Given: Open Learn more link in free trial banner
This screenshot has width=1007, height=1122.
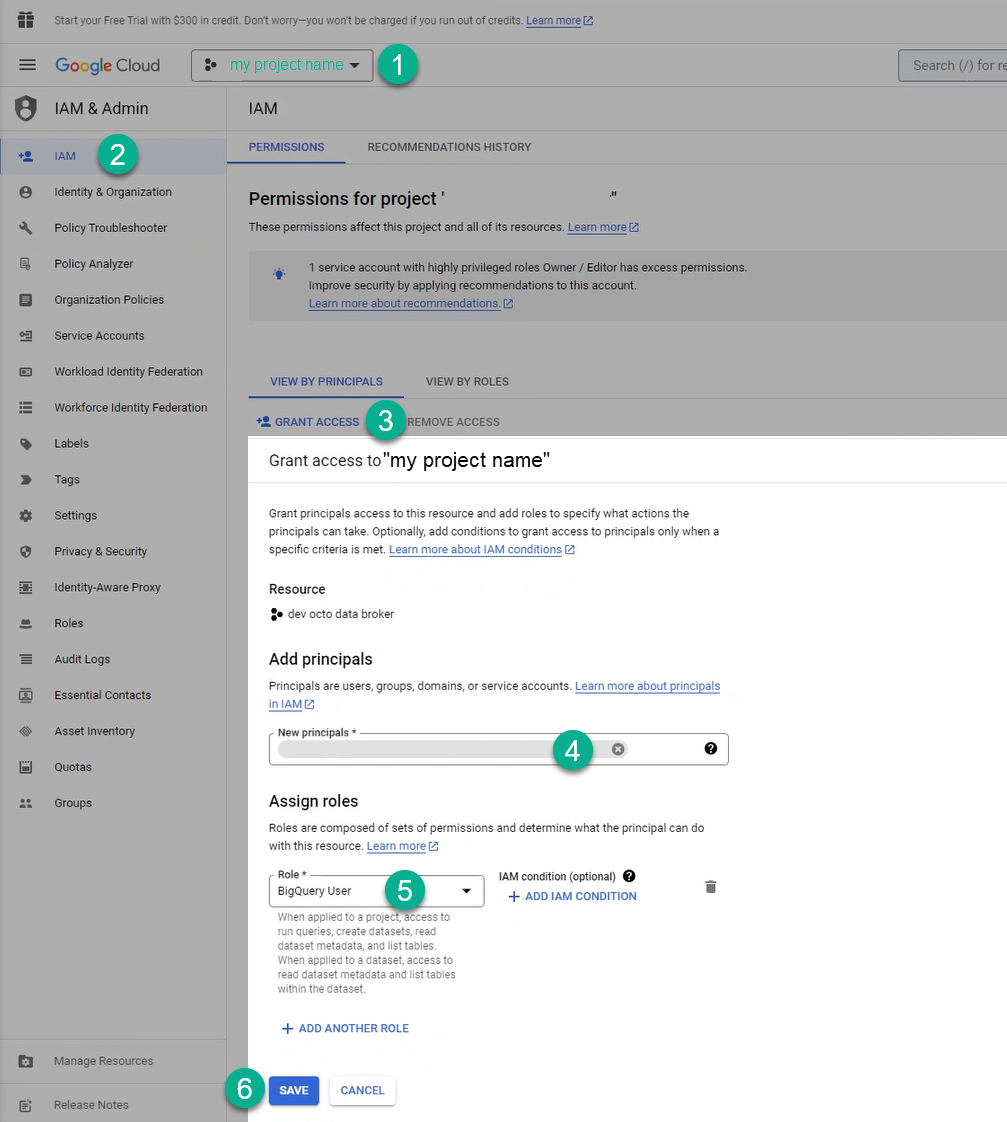Looking at the screenshot, I should [559, 21].
